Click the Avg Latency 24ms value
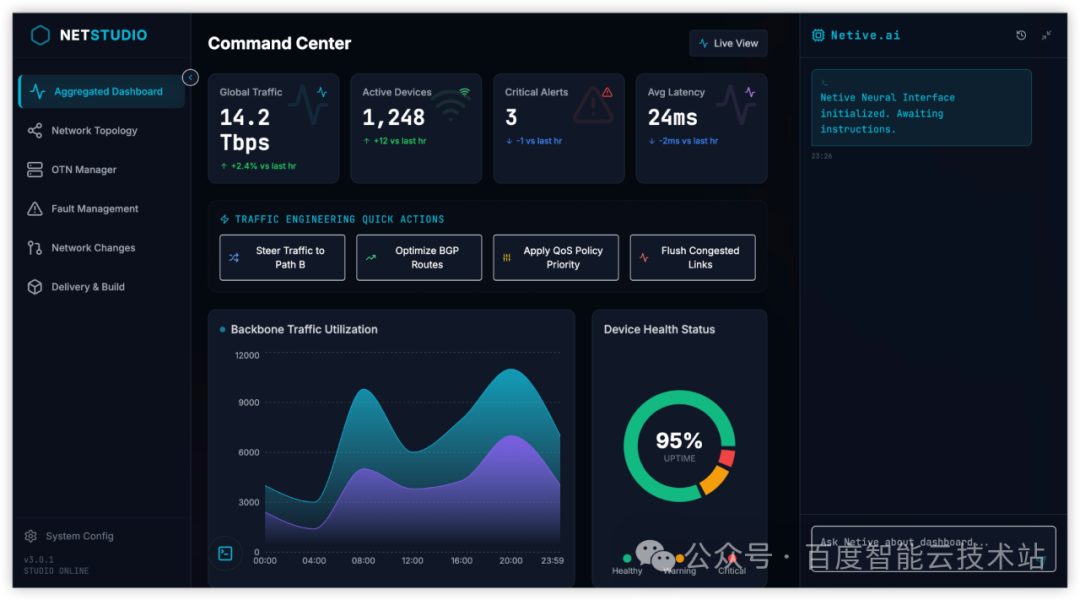Image resolution: width=1080 pixels, height=600 pixels. pyautogui.click(x=673, y=118)
